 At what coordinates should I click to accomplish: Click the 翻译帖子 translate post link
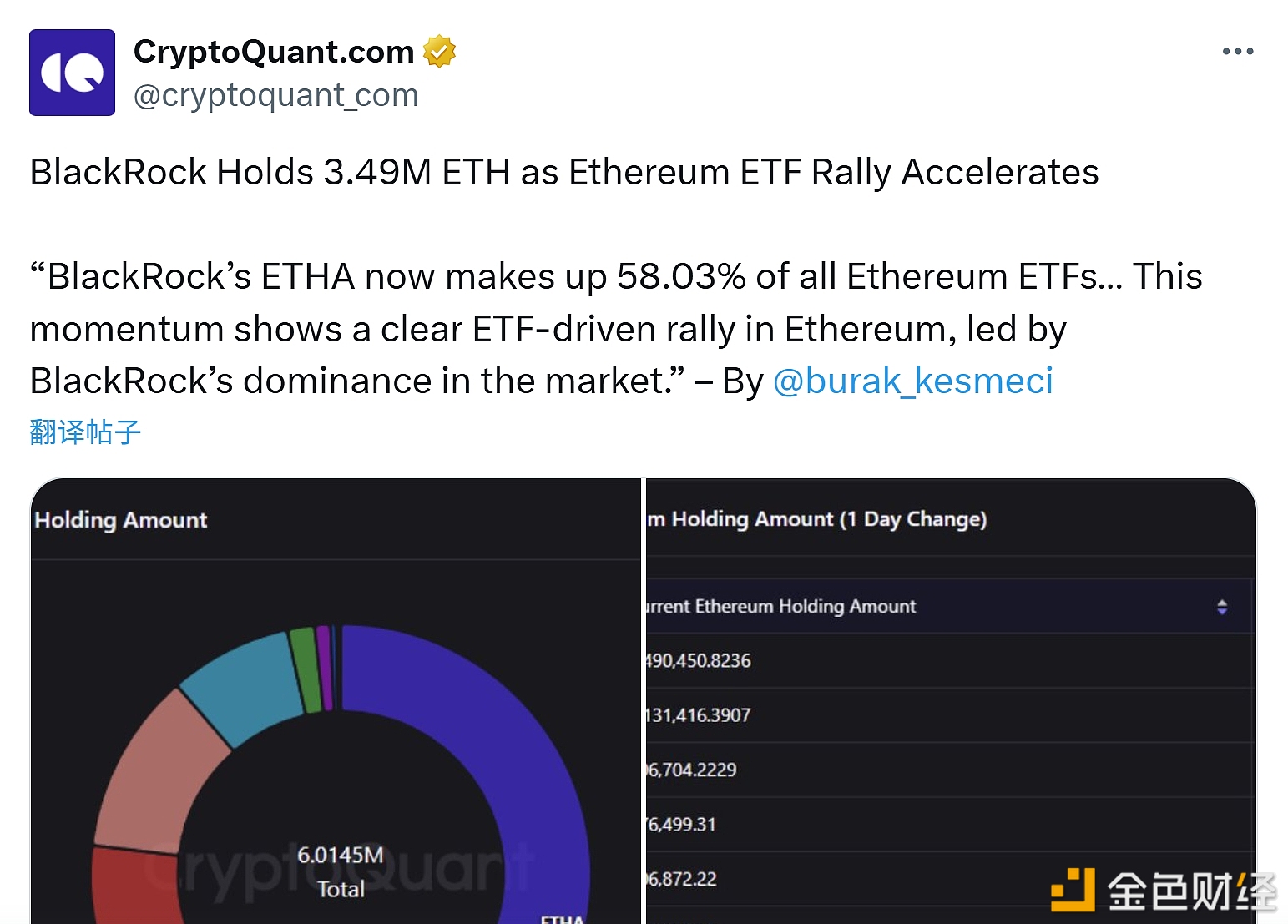pyautogui.click(x=85, y=432)
